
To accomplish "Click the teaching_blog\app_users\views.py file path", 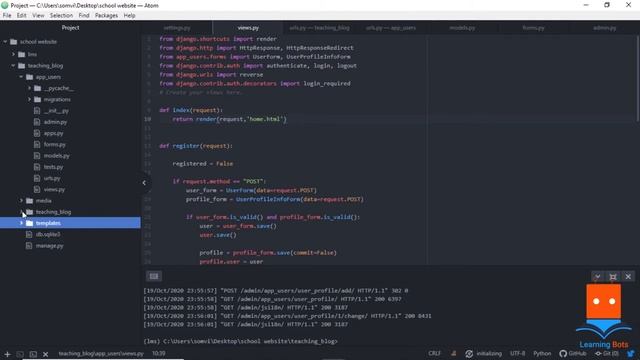I will tap(100, 353).
